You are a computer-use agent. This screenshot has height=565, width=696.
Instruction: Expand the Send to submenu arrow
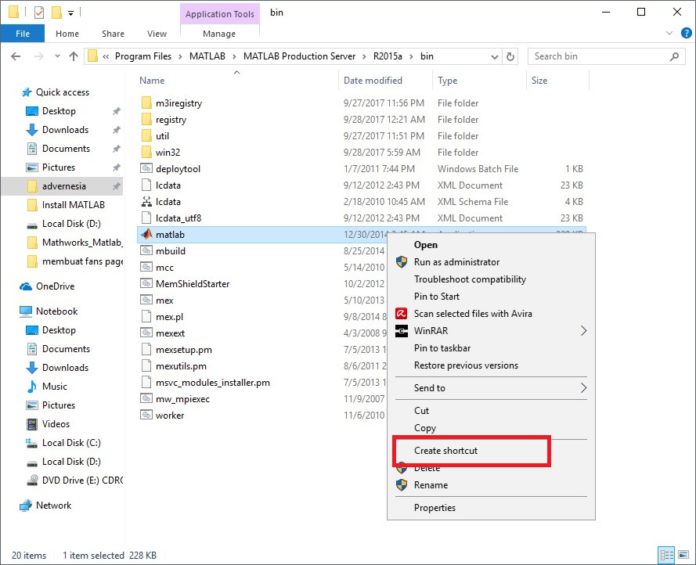click(583, 387)
